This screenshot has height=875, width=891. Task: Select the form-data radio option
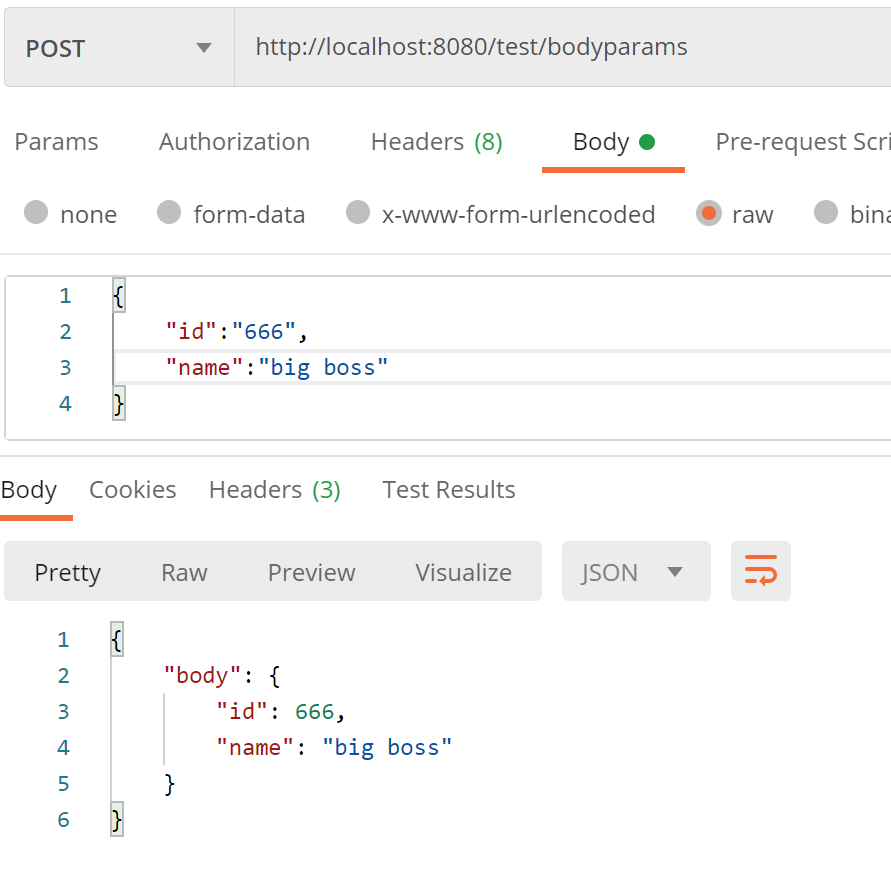170,213
